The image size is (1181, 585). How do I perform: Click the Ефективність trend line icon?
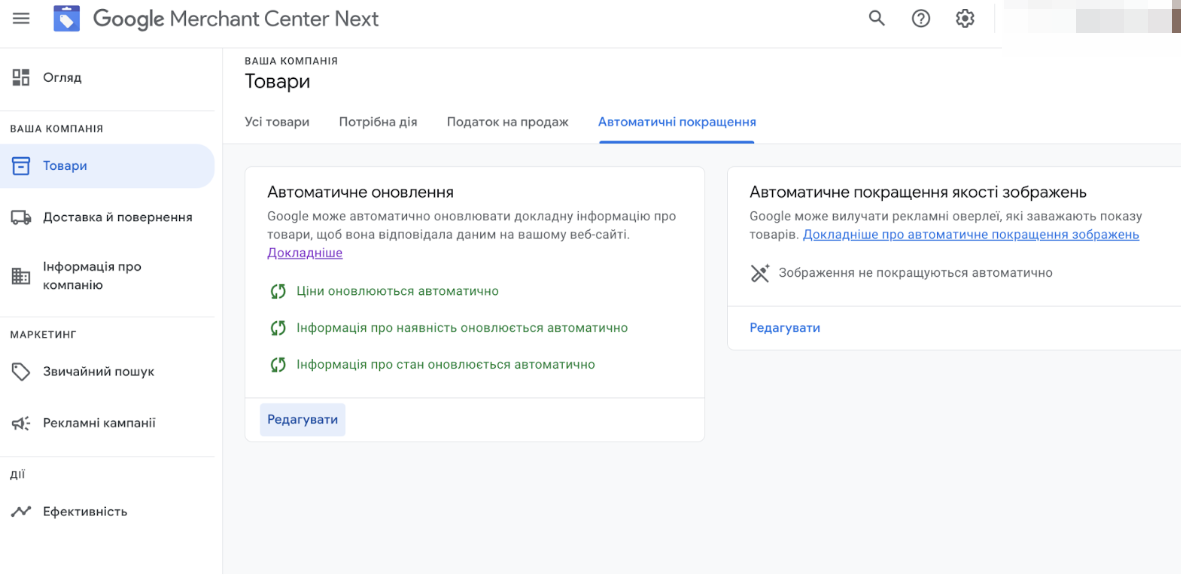pos(21,512)
